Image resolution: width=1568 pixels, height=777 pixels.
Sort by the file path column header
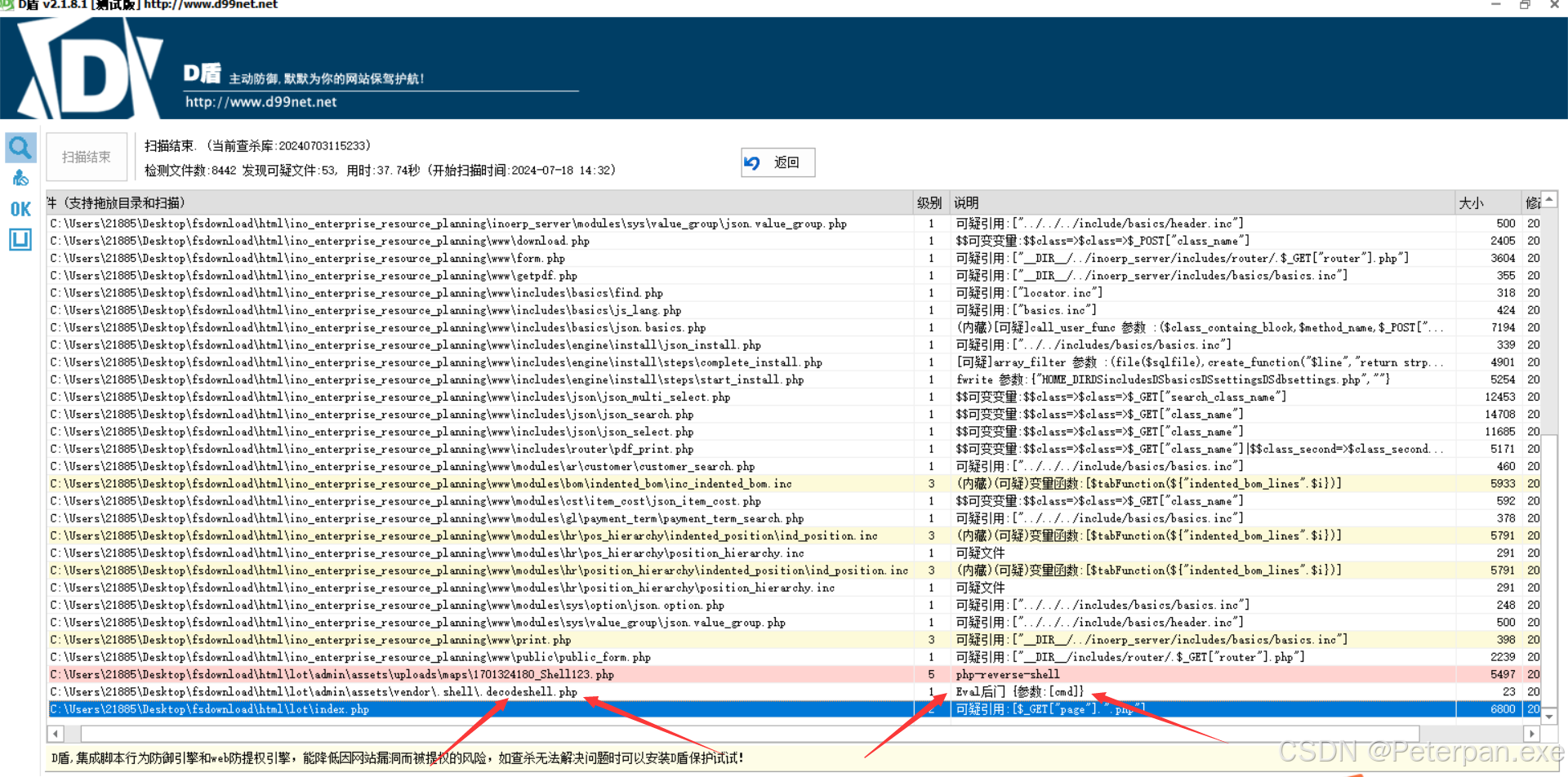(x=479, y=202)
